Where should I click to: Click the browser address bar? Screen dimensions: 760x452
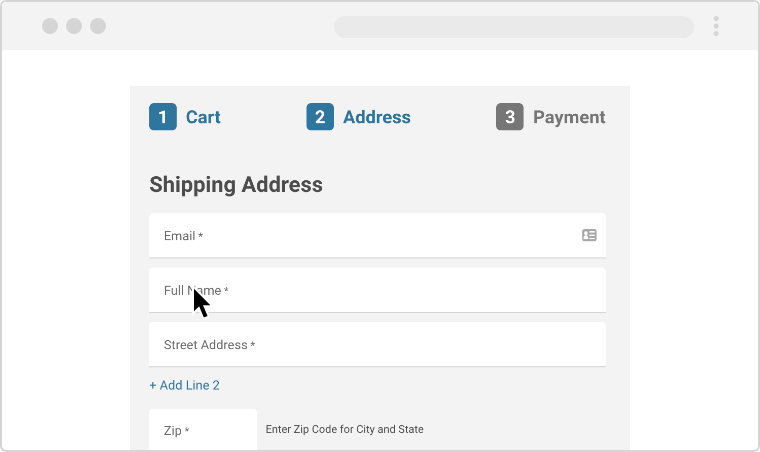513,27
